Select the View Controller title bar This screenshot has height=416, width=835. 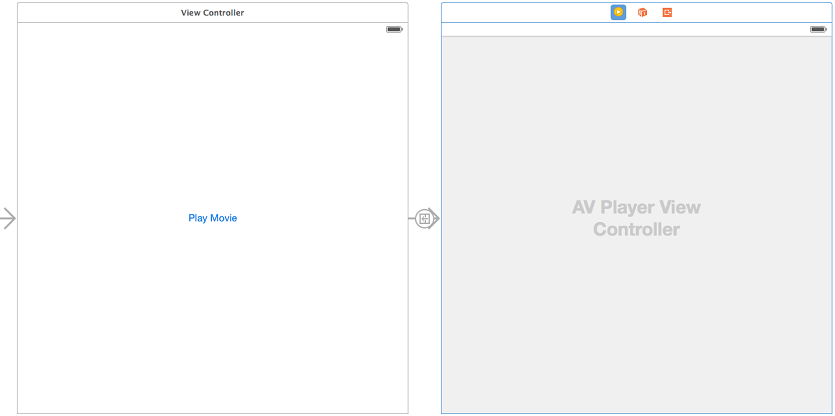click(x=212, y=12)
